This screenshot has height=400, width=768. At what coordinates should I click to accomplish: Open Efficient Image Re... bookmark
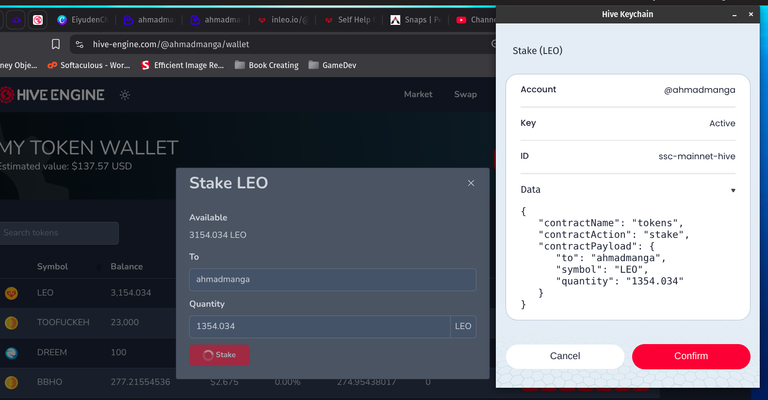pos(182,65)
